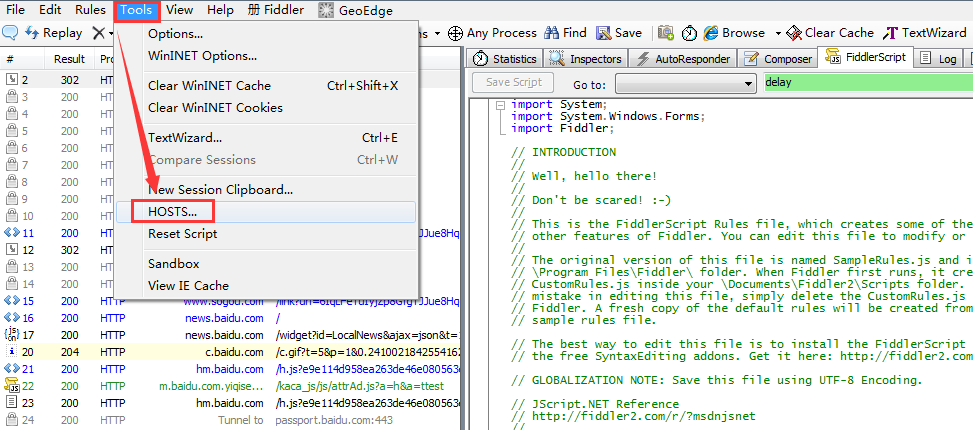The height and width of the screenshot is (430, 973).
Task: Switch to the AutoResponder tab
Action: [x=683, y=58]
